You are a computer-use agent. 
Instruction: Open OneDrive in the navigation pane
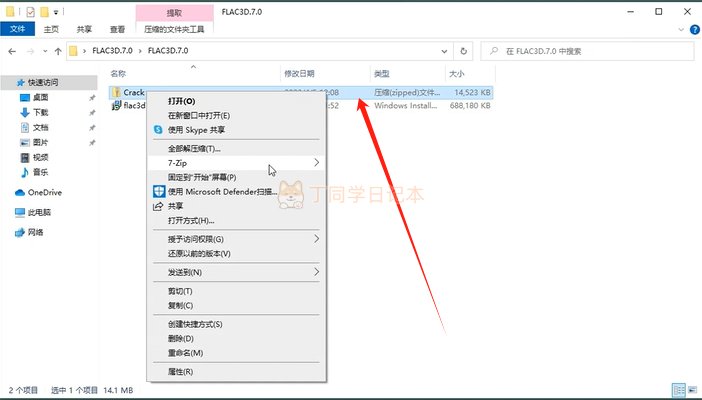coord(44,193)
